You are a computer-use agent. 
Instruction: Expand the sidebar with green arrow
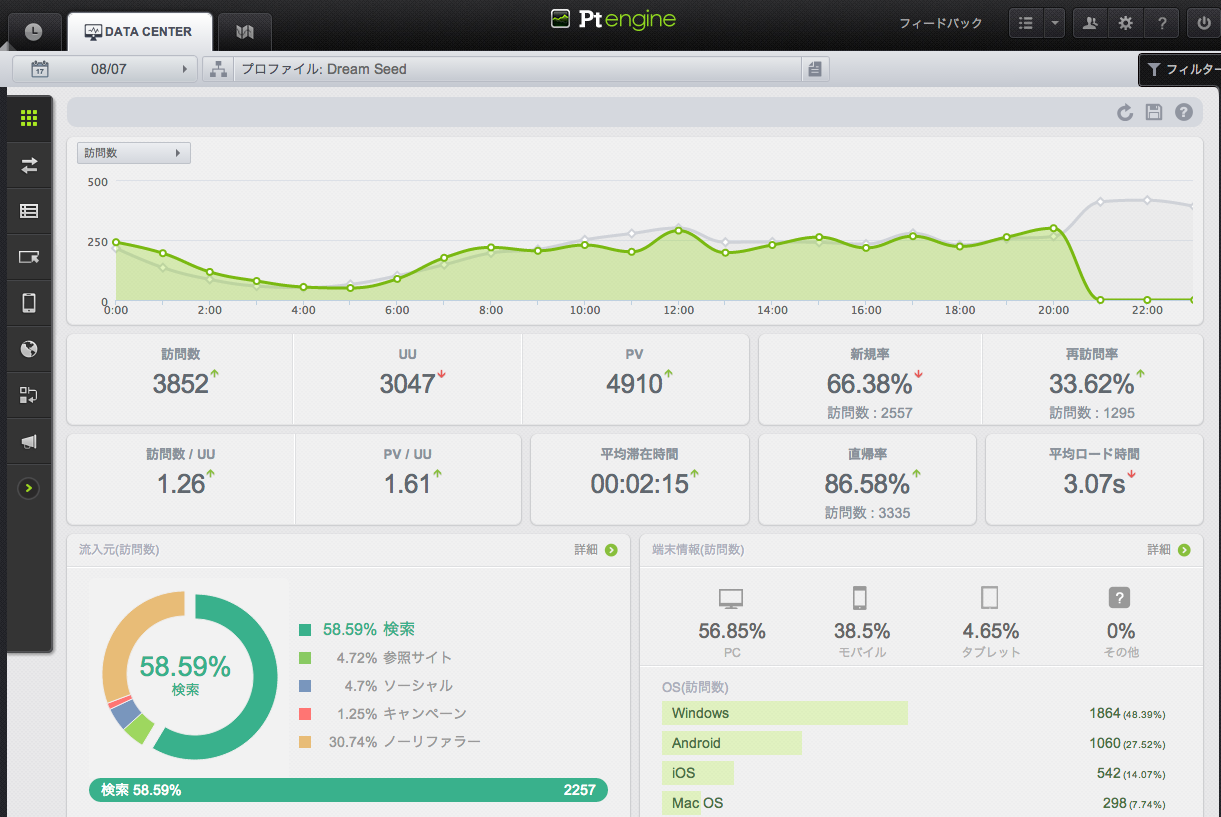(x=29, y=488)
